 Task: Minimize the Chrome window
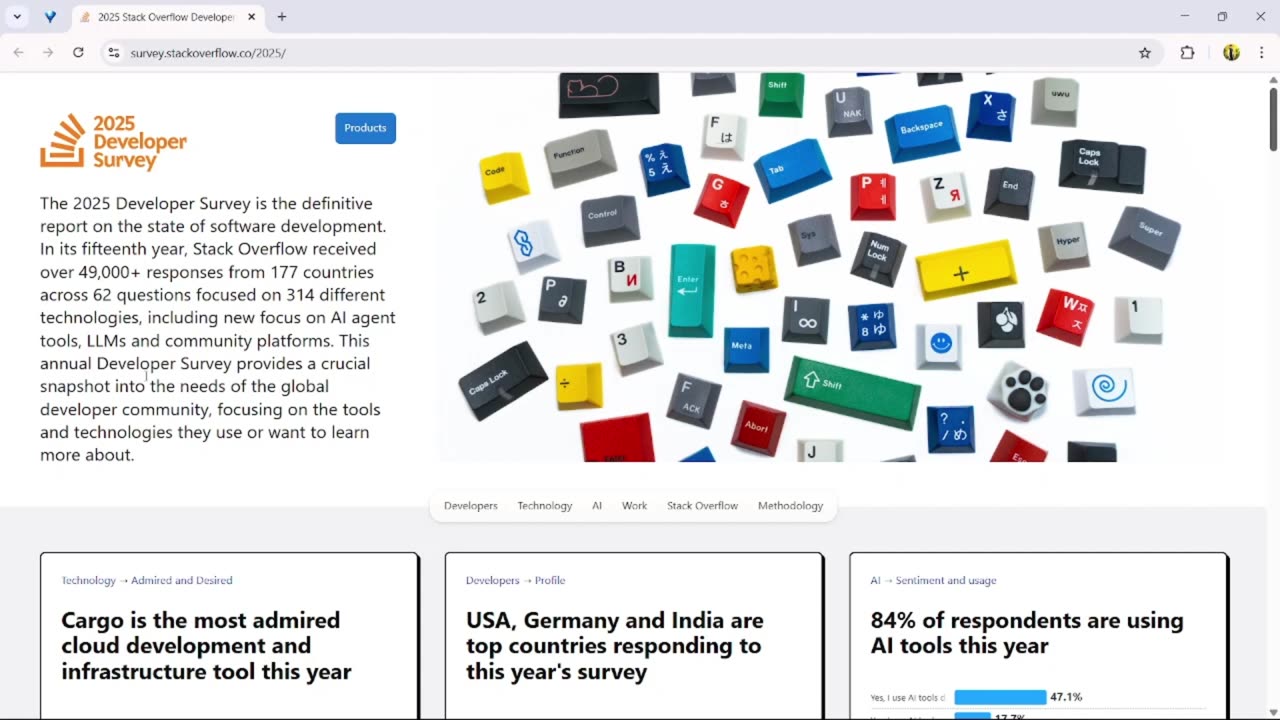(x=1185, y=17)
